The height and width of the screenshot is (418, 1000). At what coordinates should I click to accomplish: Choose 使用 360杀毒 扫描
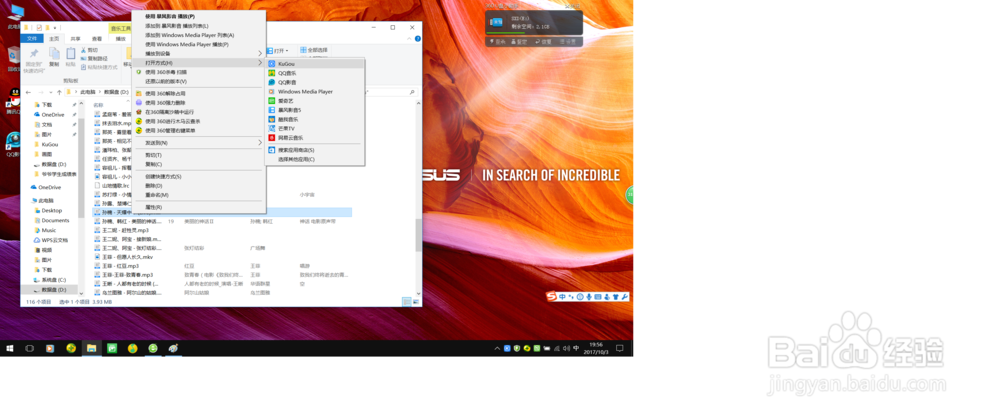pos(198,72)
